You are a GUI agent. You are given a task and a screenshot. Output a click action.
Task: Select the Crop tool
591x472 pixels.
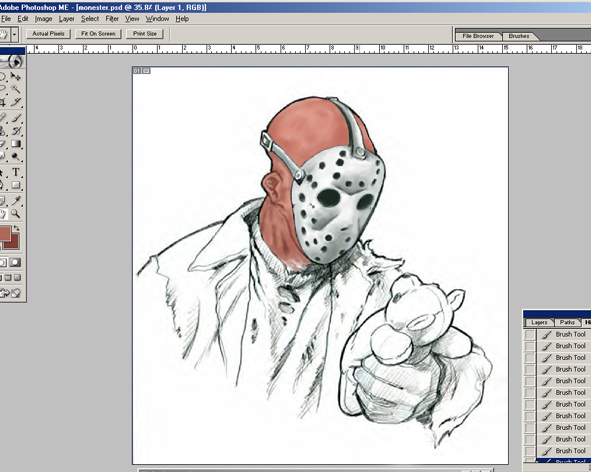click(x=3, y=102)
